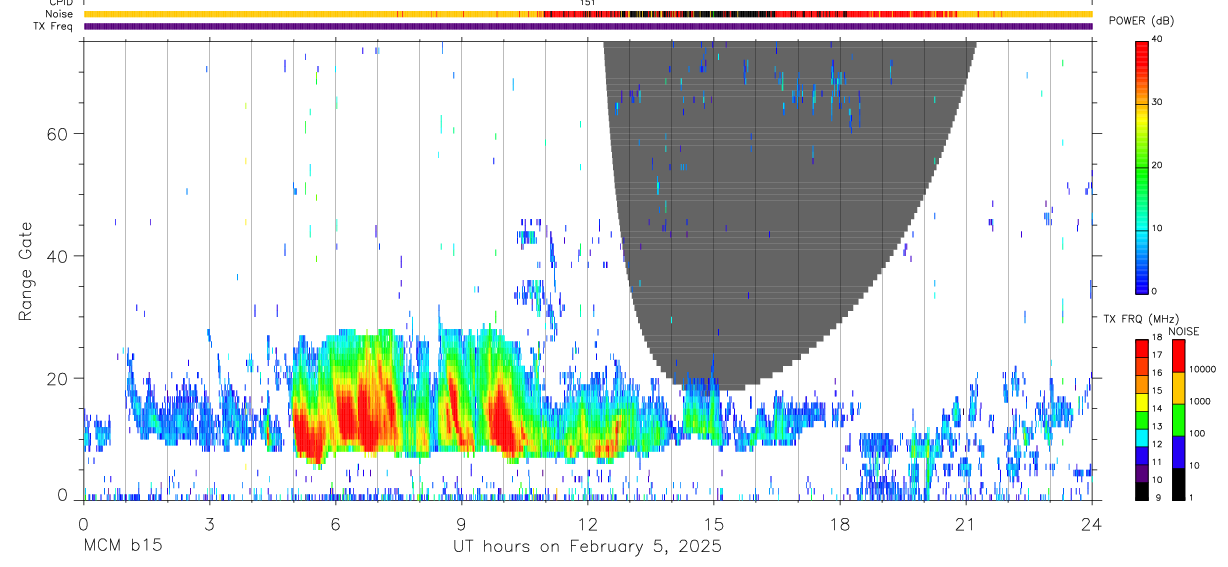Click the "3" tick on UT hours axis
Screen dimensions: 1228x567
(x=209, y=523)
